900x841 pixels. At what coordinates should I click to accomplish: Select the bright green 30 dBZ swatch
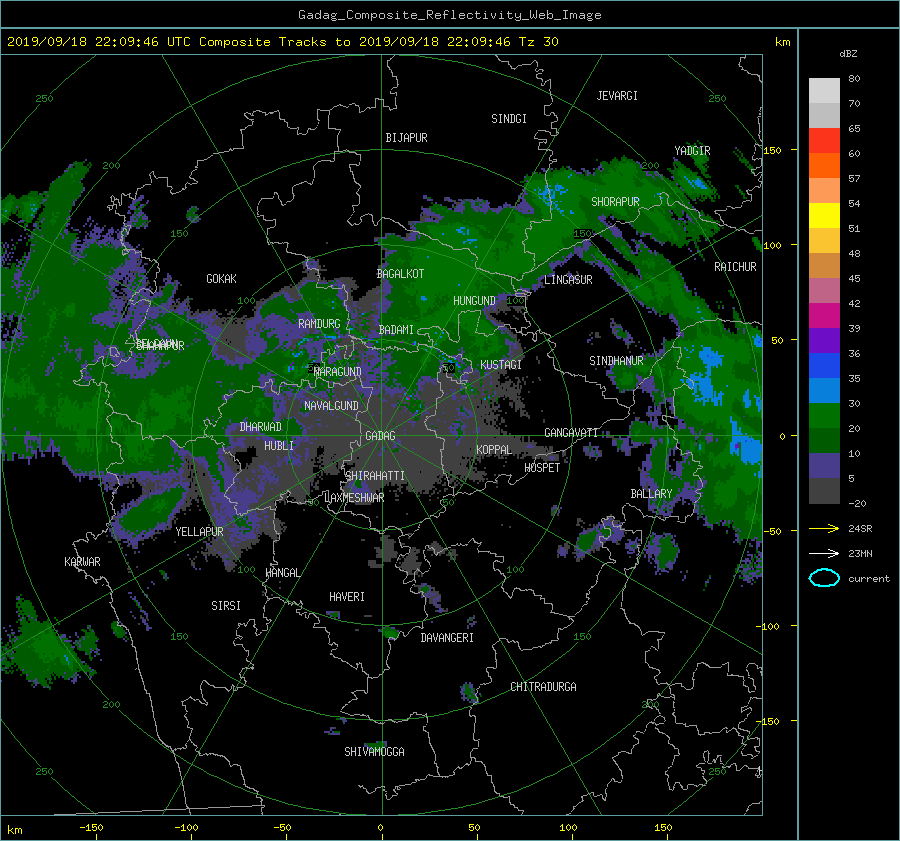[x=824, y=415]
